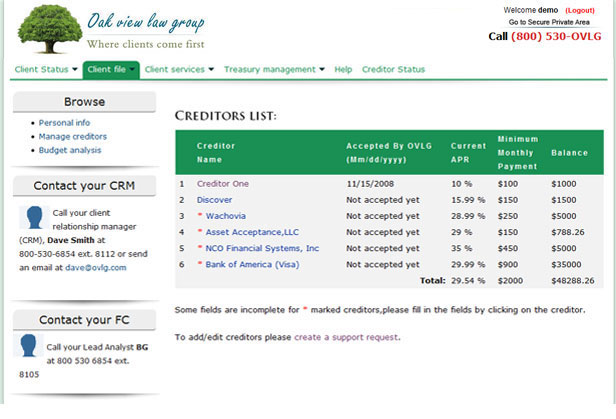Image resolution: width=616 pixels, height=419 pixels.
Task: Click the $900 minimum payment value
Action: pyautogui.click(x=508, y=264)
